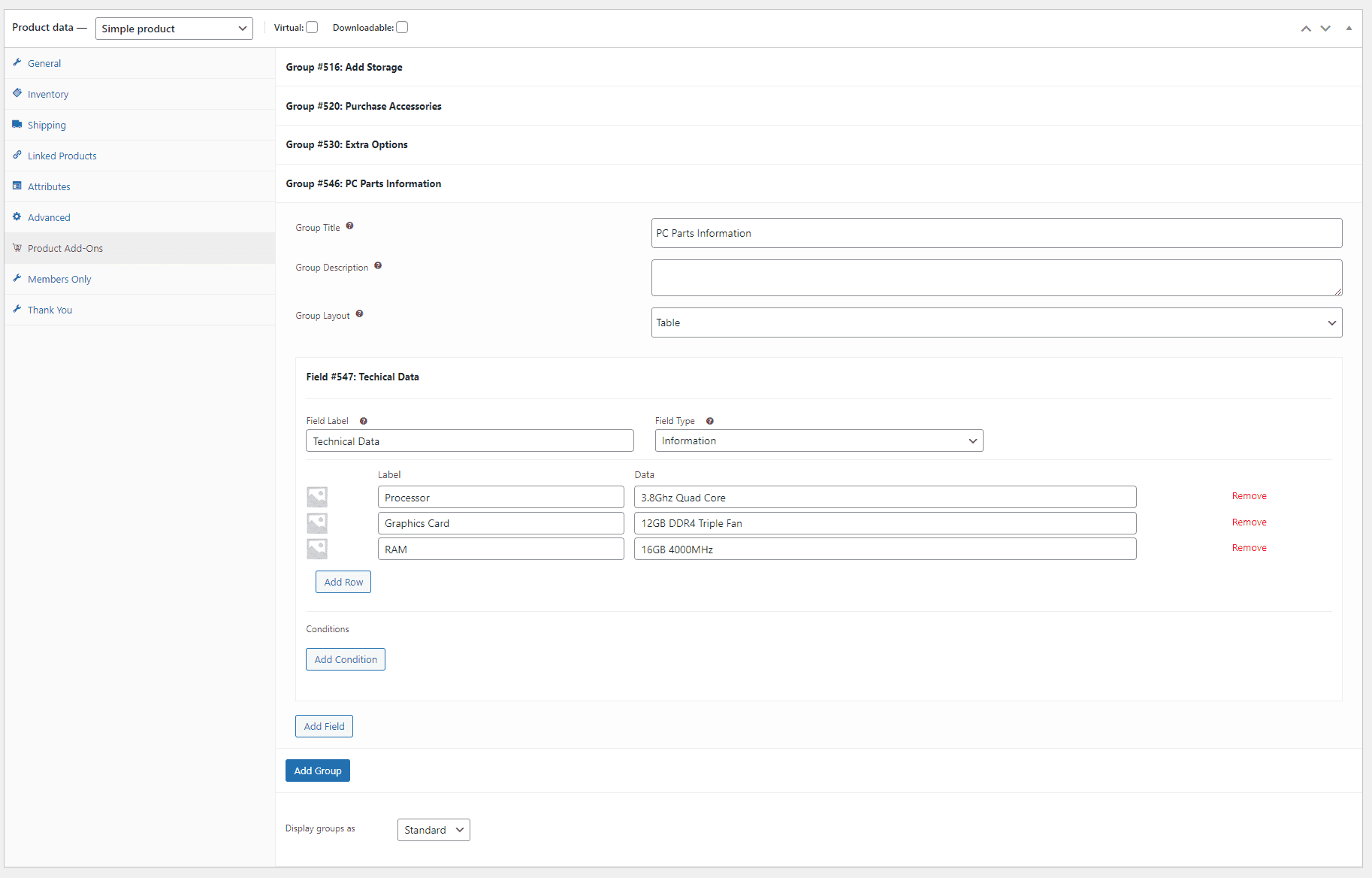Edit the RAM label input
Screen dimensions: 1372x878
pos(501,549)
